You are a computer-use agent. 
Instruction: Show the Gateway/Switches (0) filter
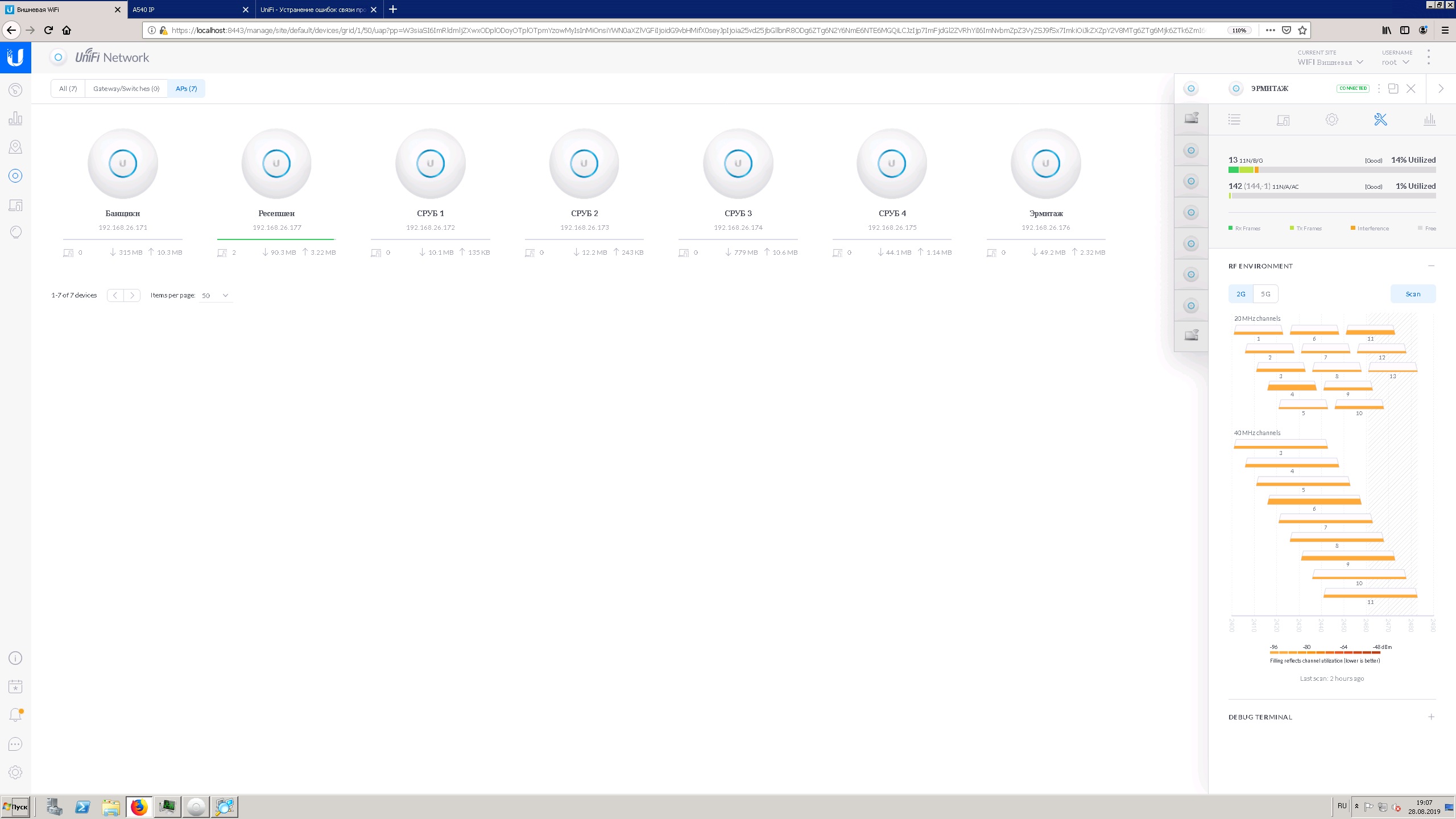[x=126, y=89]
